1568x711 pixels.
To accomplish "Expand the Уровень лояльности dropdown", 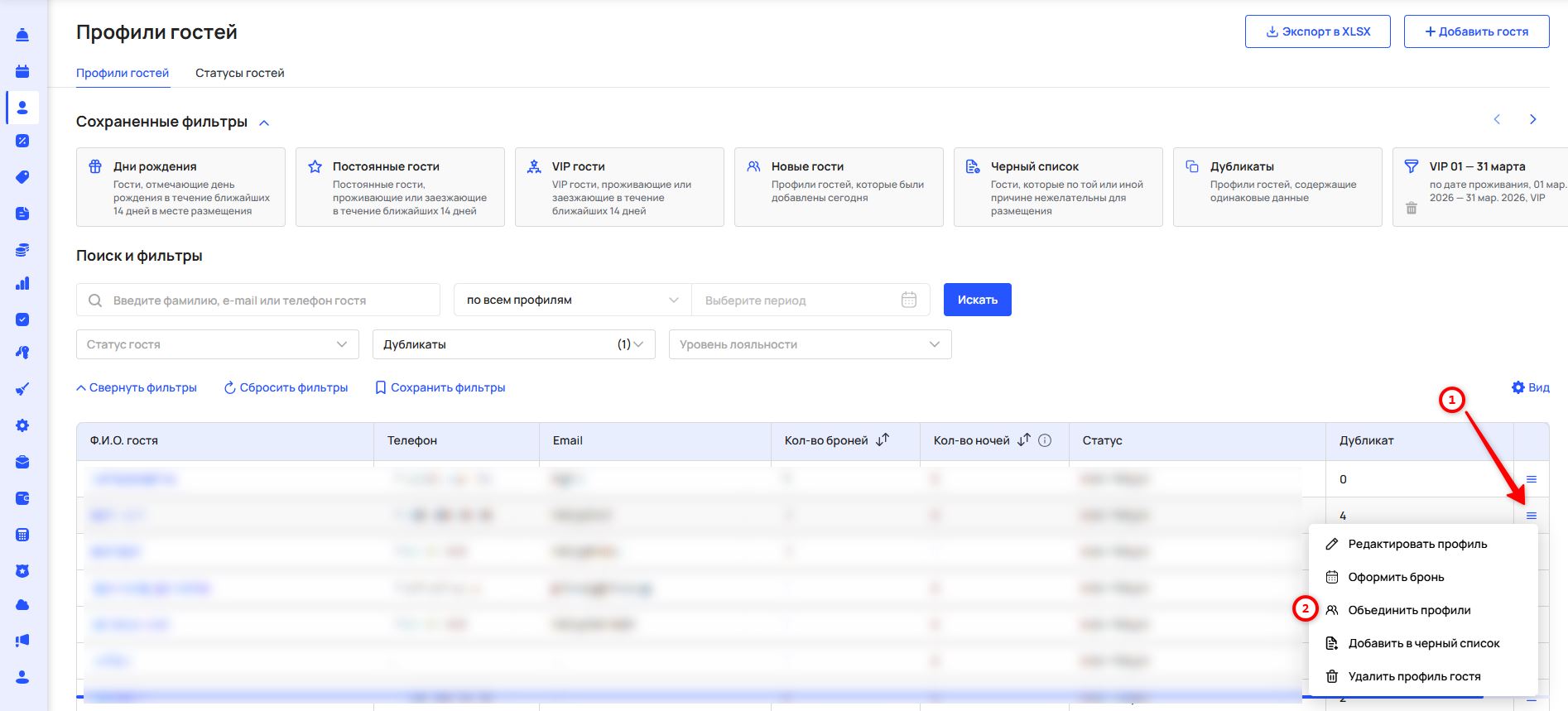I will click(810, 344).
